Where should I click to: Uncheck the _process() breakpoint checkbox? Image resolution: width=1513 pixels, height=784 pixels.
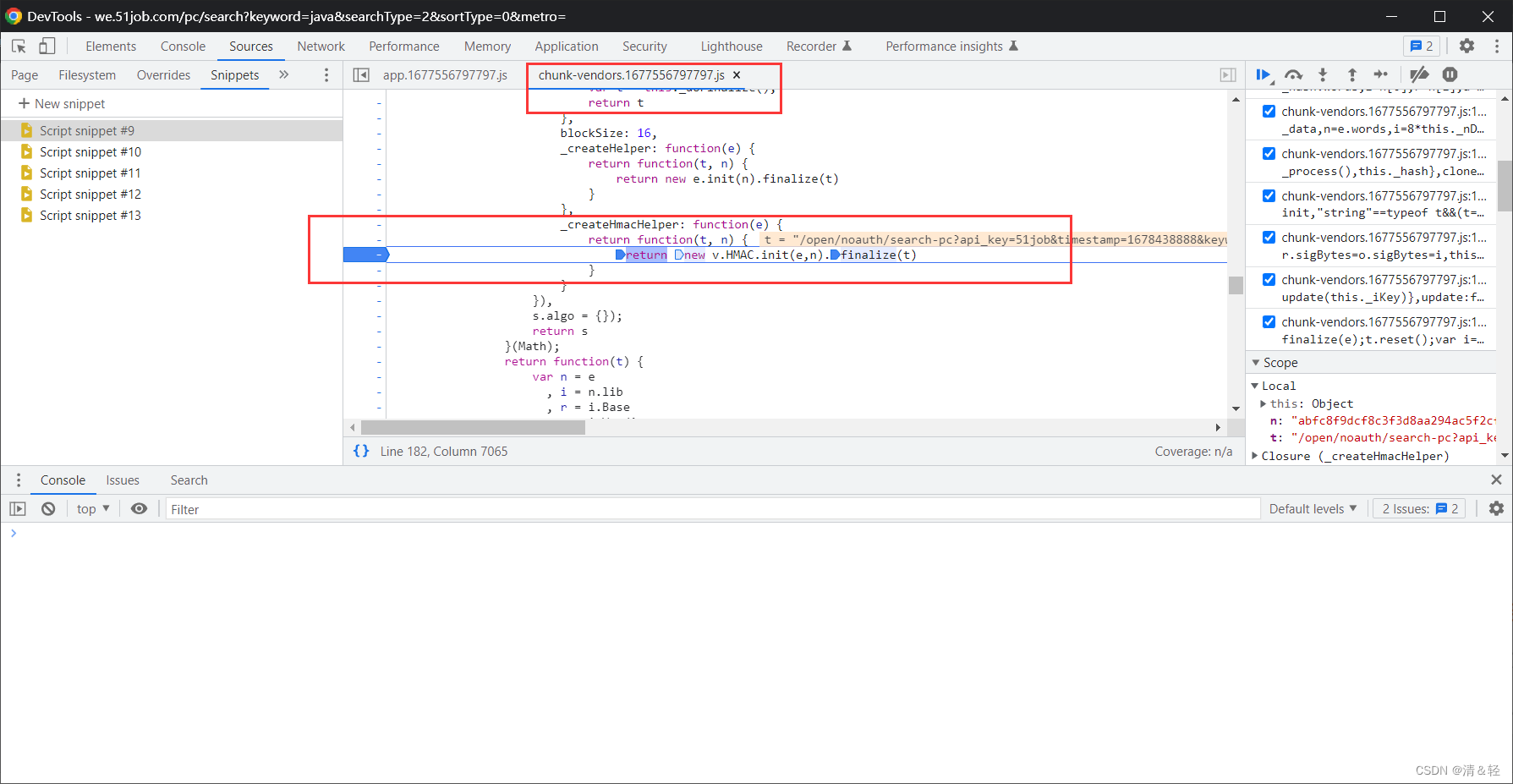(x=1269, y=153)
